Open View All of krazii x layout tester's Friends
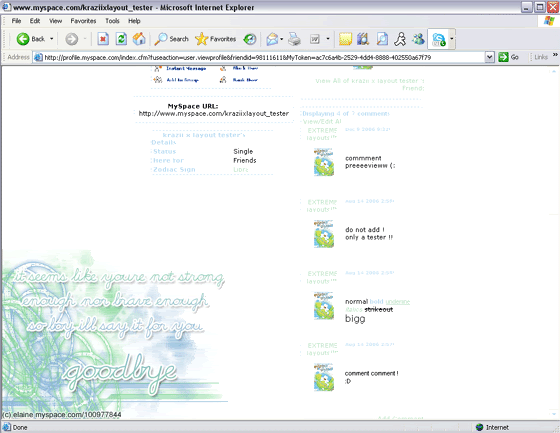Image resolution: width=560 pixels, height=433 pixels. (x=370, y=84)
